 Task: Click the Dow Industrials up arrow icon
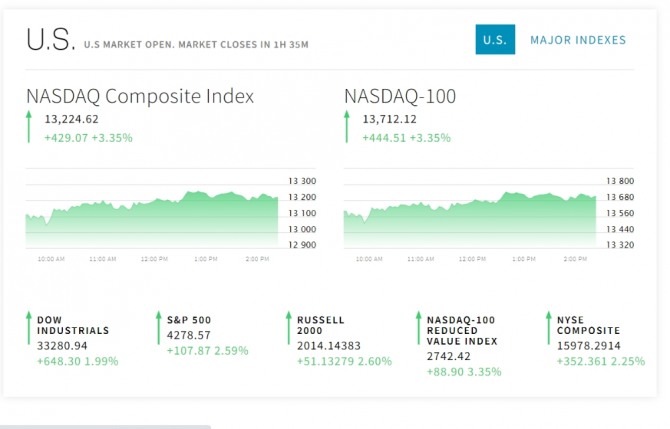tap(29, 328)
